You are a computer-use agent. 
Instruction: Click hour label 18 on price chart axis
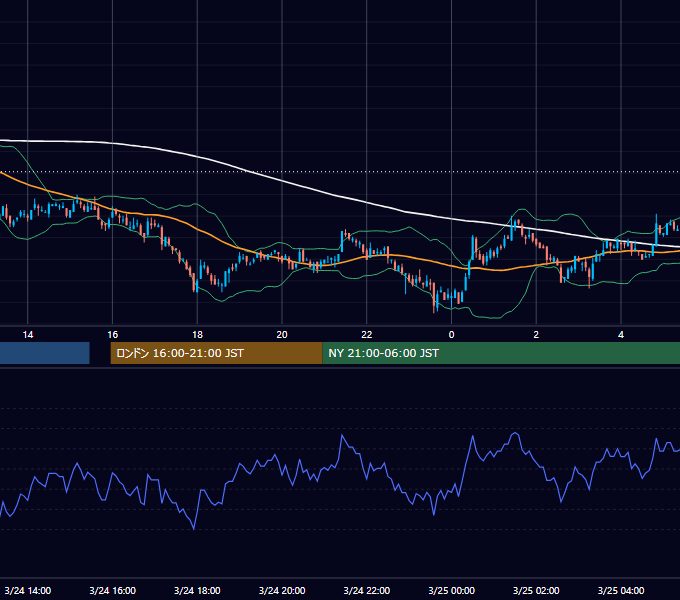click(x=197, y=335)
